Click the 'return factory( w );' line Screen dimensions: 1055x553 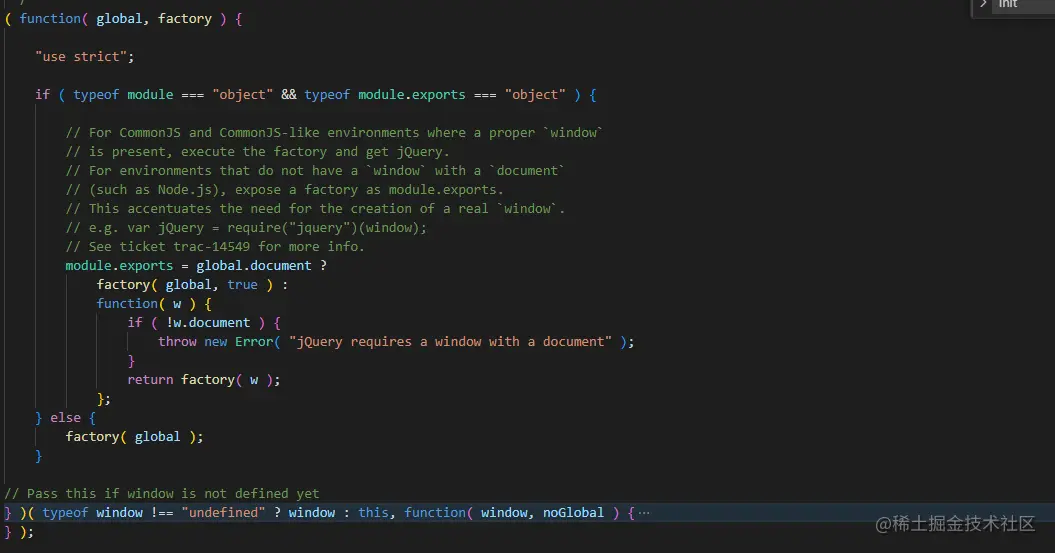click(204, 379)
